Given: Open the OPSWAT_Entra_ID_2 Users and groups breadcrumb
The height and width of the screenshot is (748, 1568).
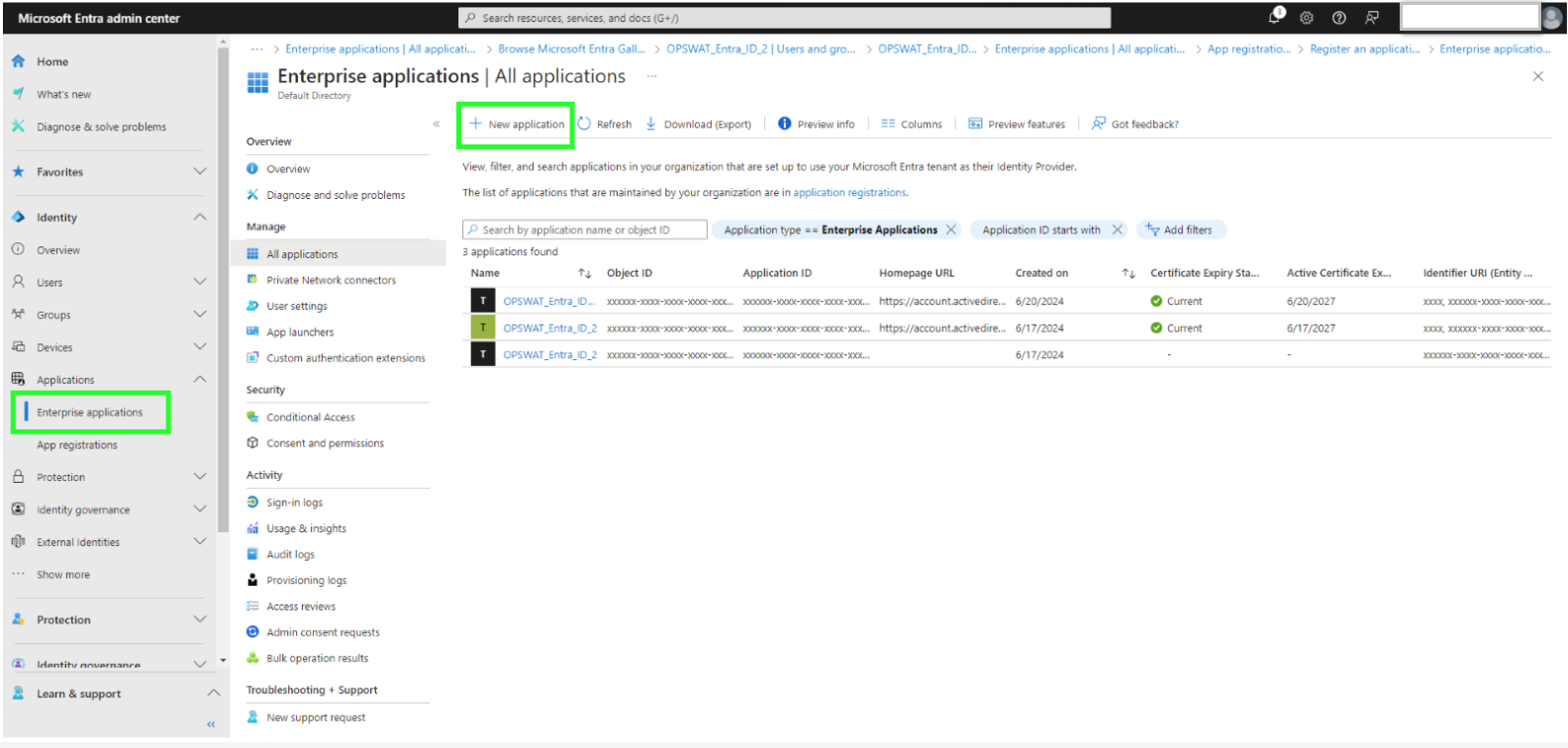Looking at the screenshot, I should click(x=760, y=48).
